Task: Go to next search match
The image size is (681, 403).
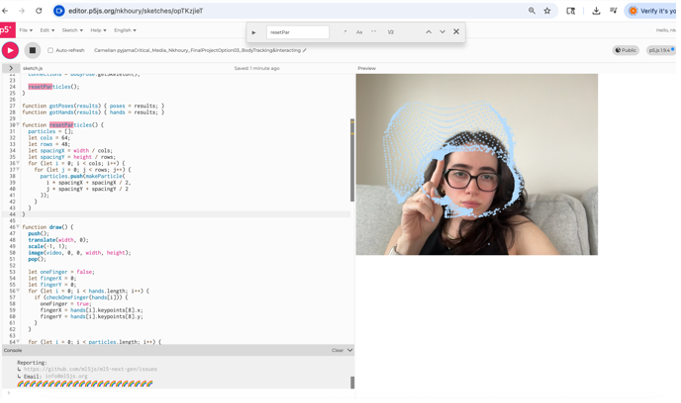Action: (x=442, y=32)
